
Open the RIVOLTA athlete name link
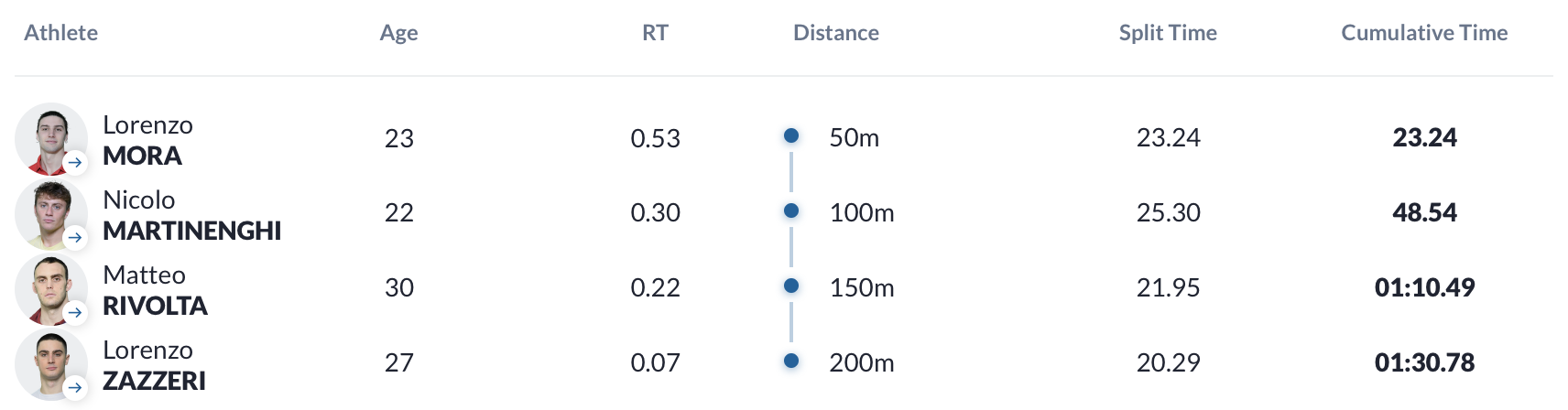click(155, 306)
